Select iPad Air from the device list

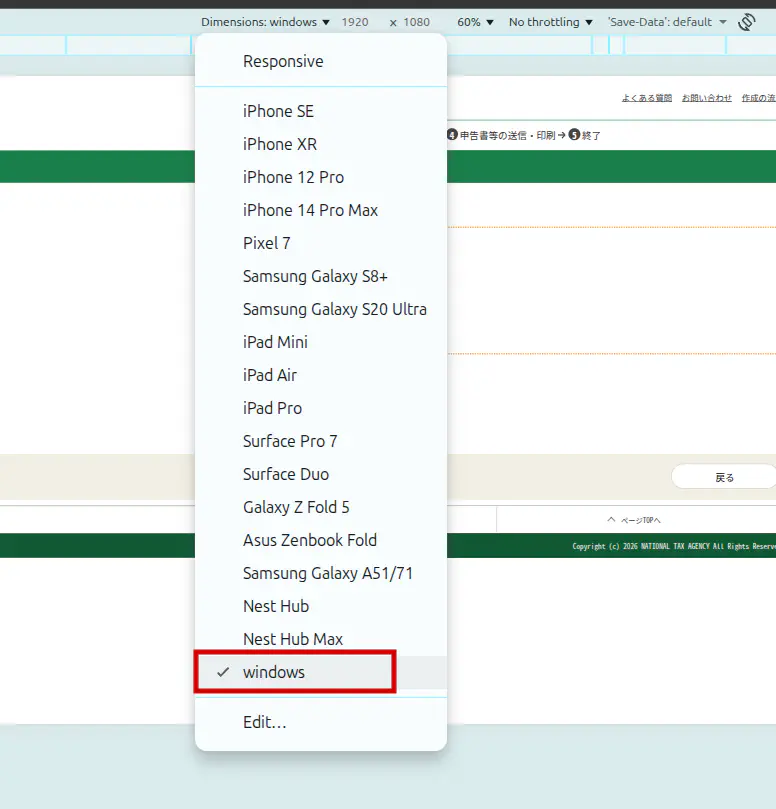click(x=270, y=375)
